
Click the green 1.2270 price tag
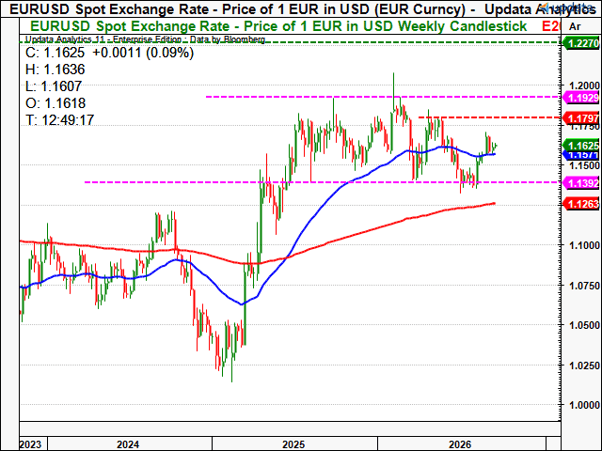(x=581, y=43)
